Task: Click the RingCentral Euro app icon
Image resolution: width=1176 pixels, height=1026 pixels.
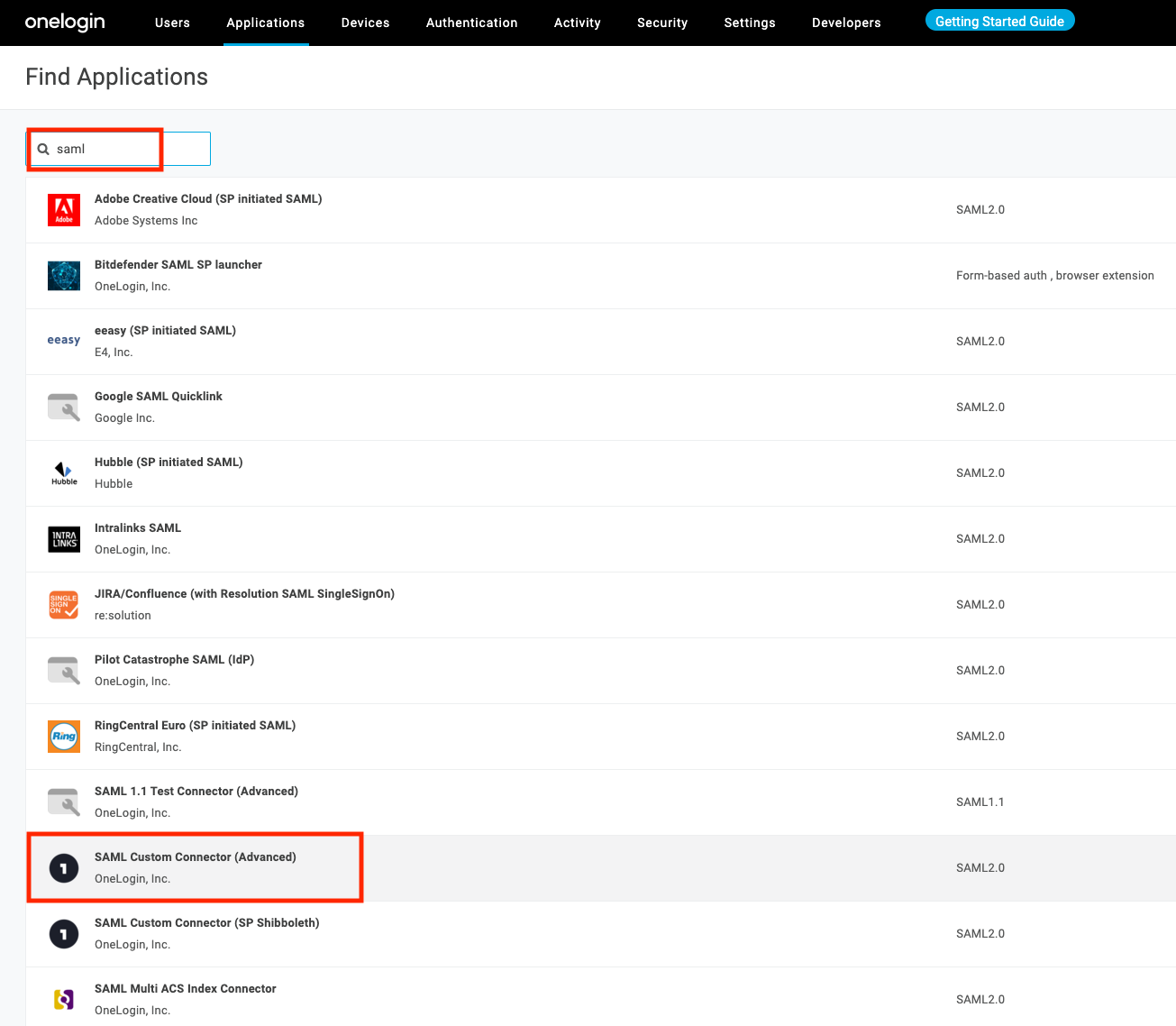Action: click(x=64, y=737)
